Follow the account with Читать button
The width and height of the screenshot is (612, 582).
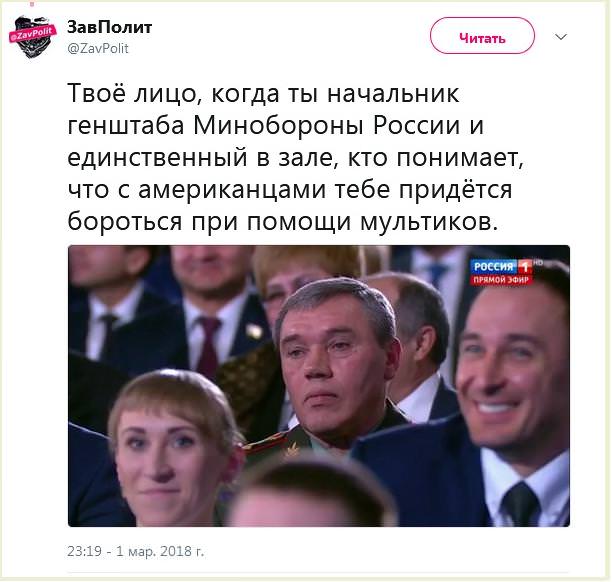tap(482, 36)
